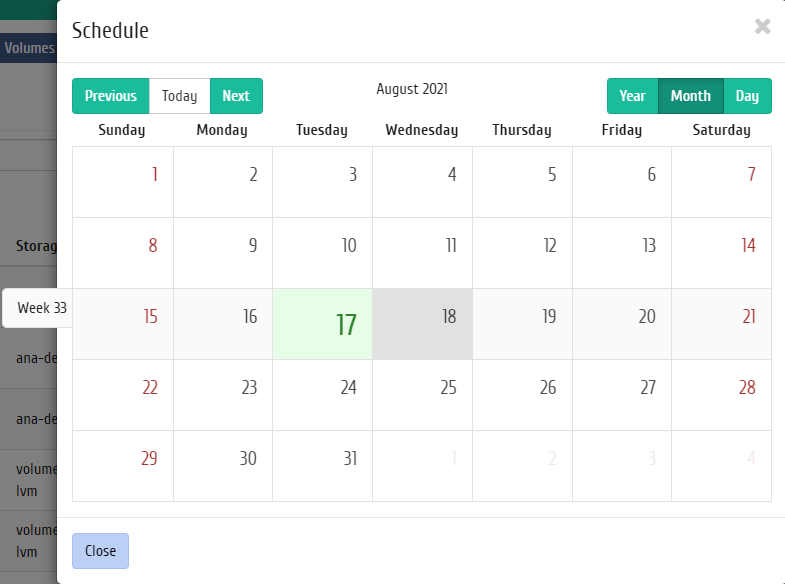The image size is (785, 584).
Task: Choose Saturday August 28 cell
Action: click(721, 395)
